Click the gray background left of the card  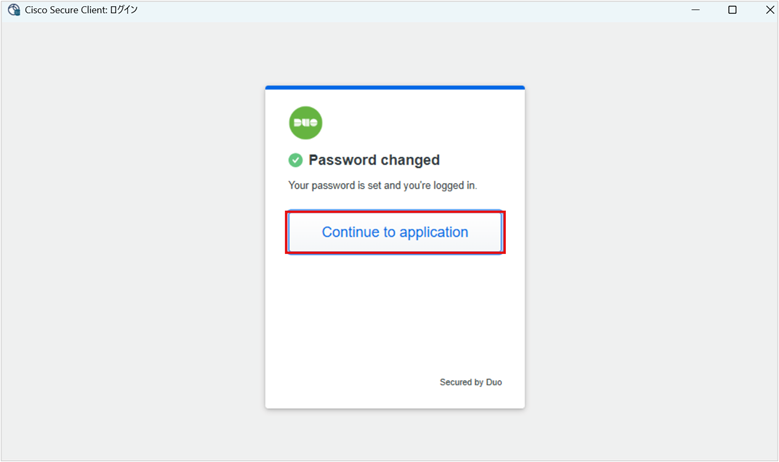(130, 250)
